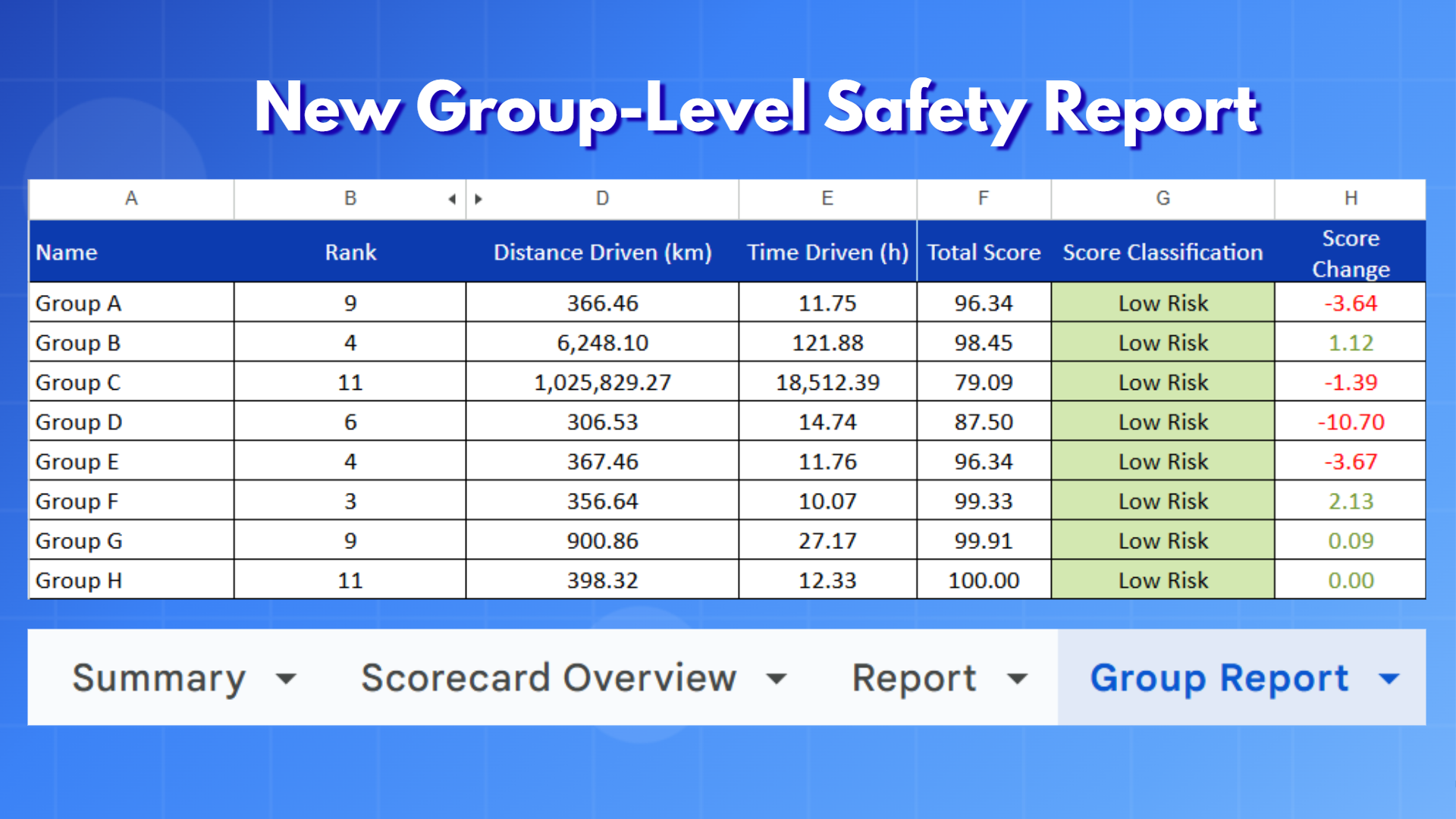Viewport: 1456px width, 819px height.
Task: Open the Report tab dropdown arrow
Action: pos(1018,679)
